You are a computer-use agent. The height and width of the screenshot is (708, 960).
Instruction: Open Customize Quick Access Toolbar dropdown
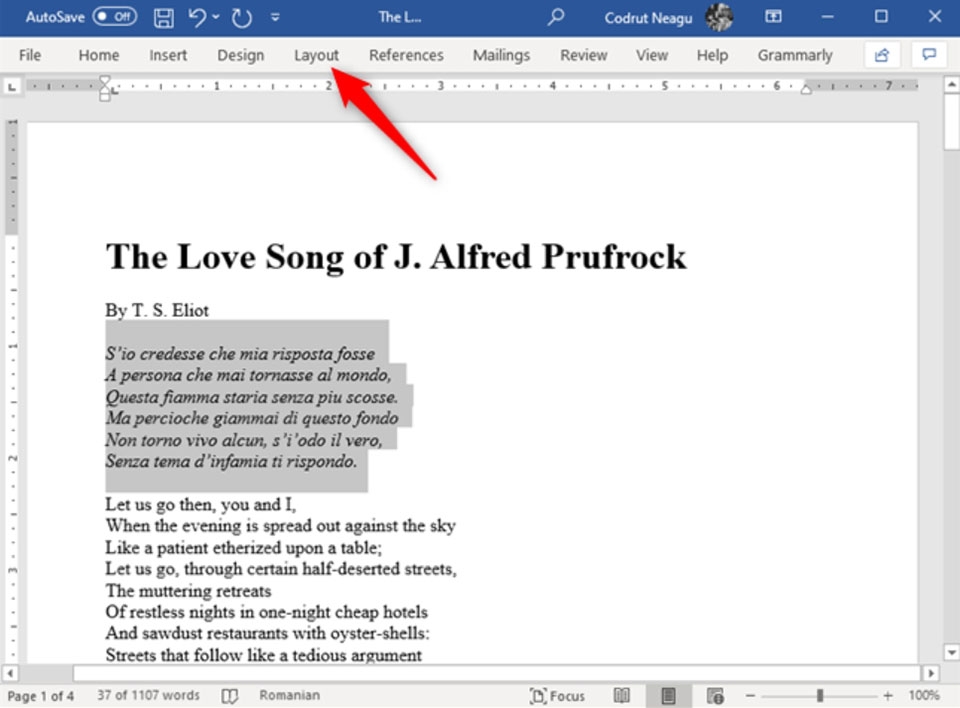tap(275, 17)
